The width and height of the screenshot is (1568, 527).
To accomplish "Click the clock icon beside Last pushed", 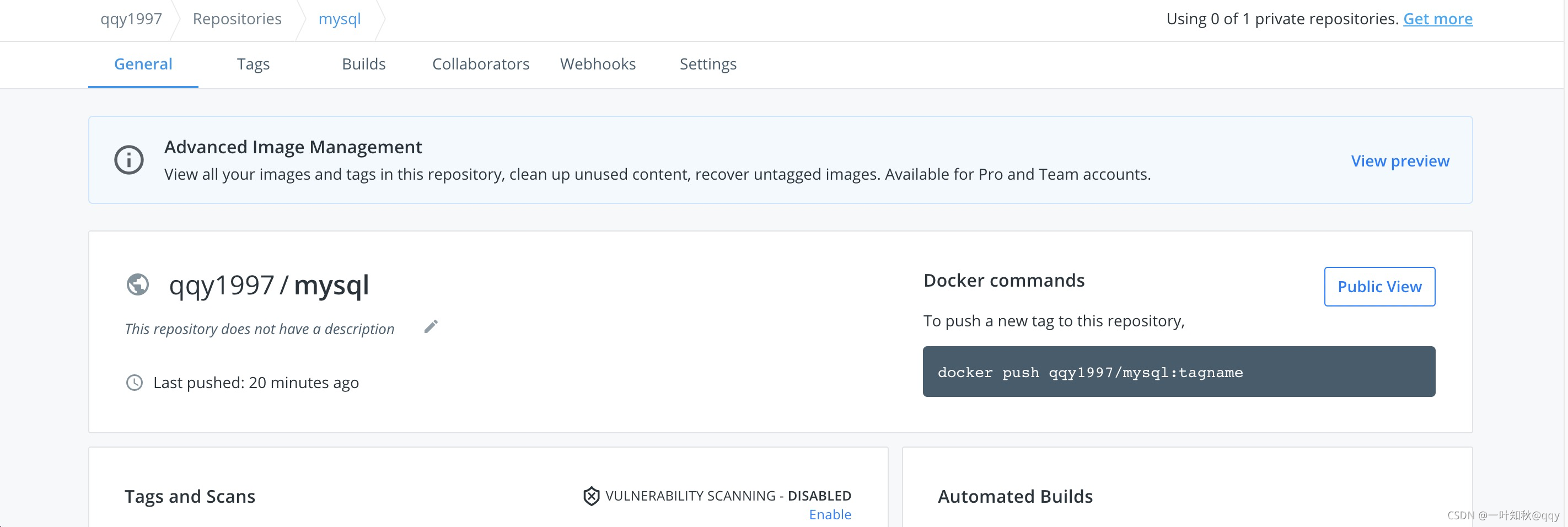I will click(135, 382).
